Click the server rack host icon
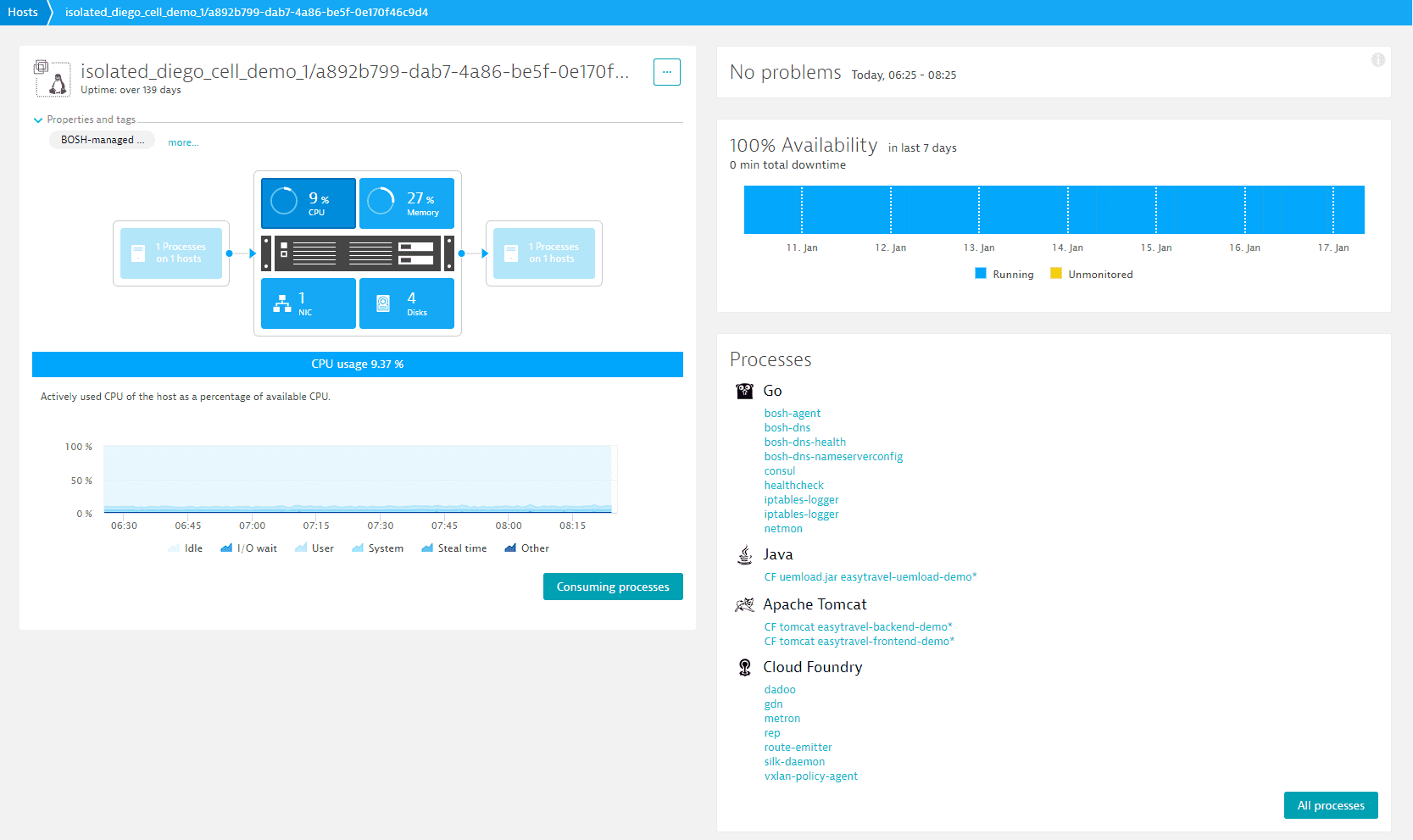 pos(358,253)
